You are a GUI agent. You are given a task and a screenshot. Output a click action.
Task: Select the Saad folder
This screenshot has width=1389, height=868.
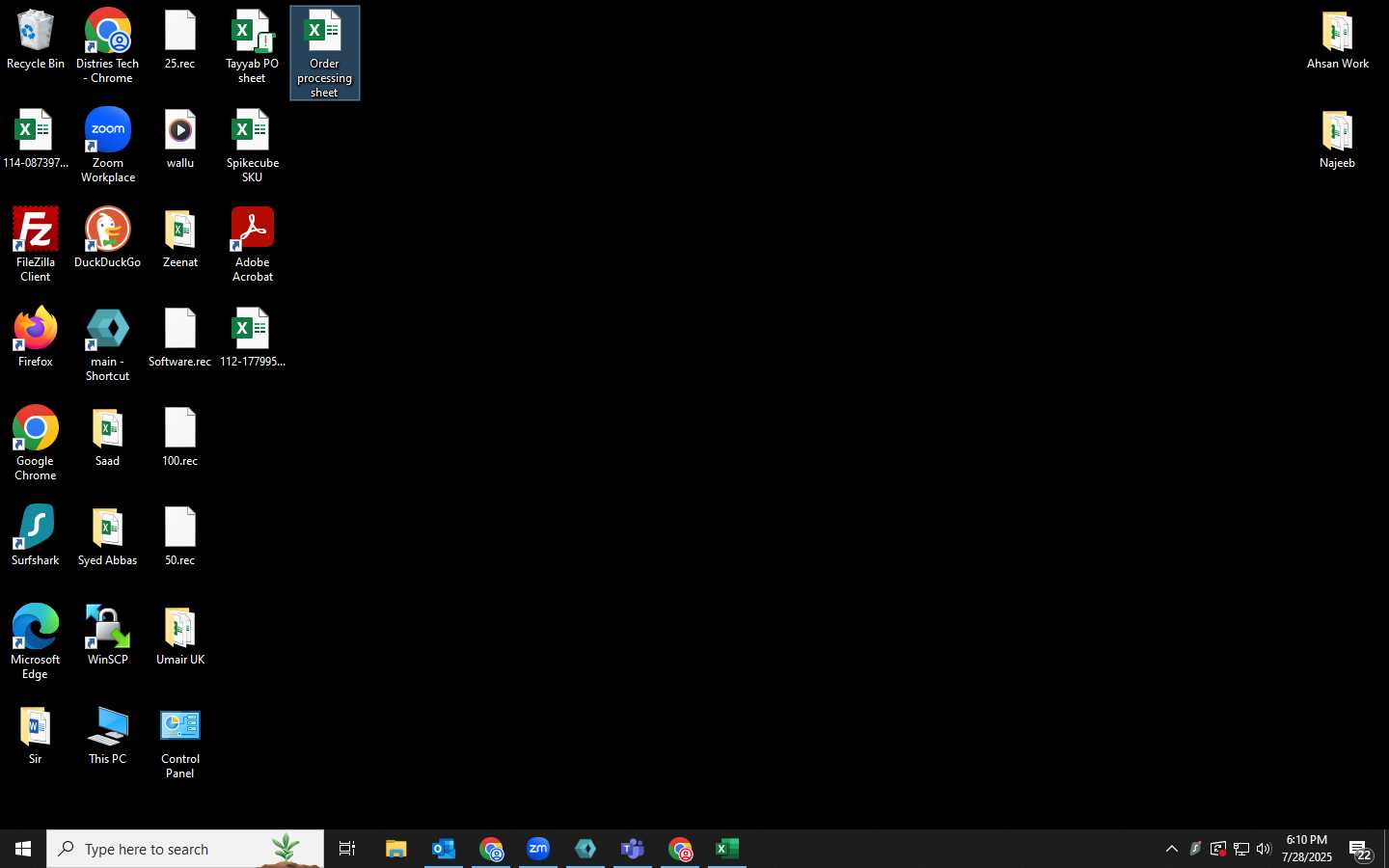(x=108, y=437)
